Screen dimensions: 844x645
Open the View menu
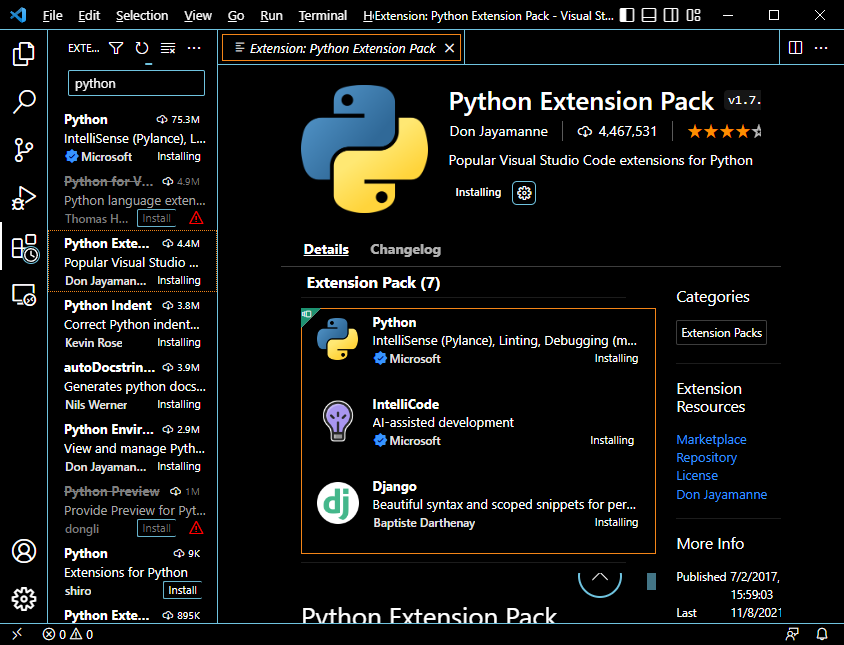click(x=198, y=16)
